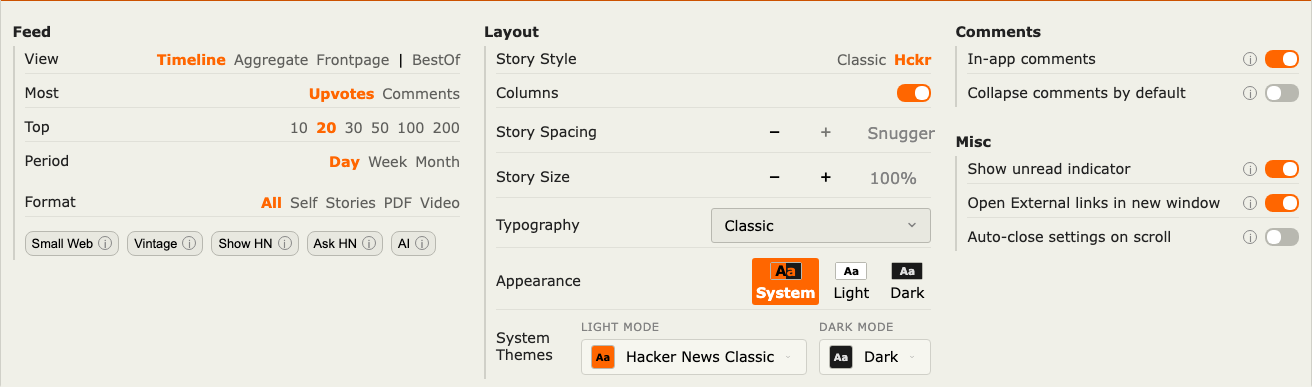Enable Auto-close settings on scroll
The width and height of the screenshot is (1312, 387).
(x=1282, y=237)
